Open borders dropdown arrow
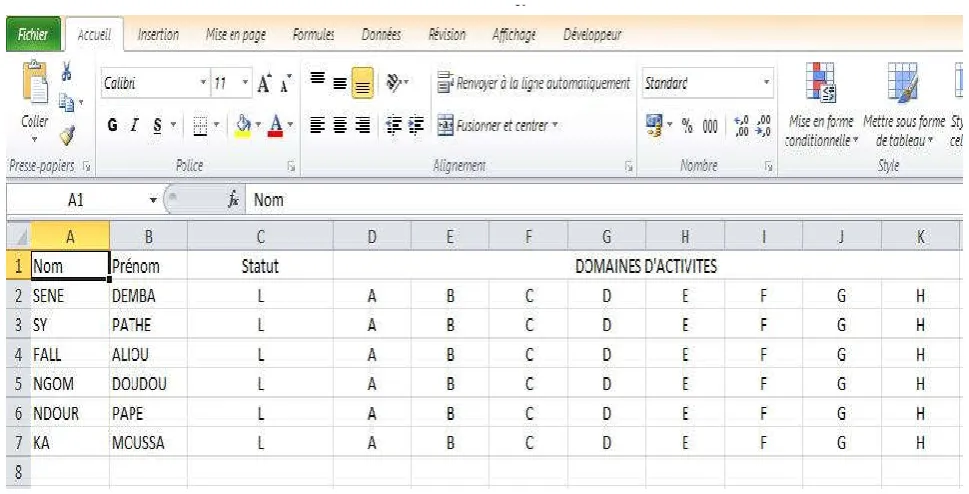969x494 pixels. 216,126
